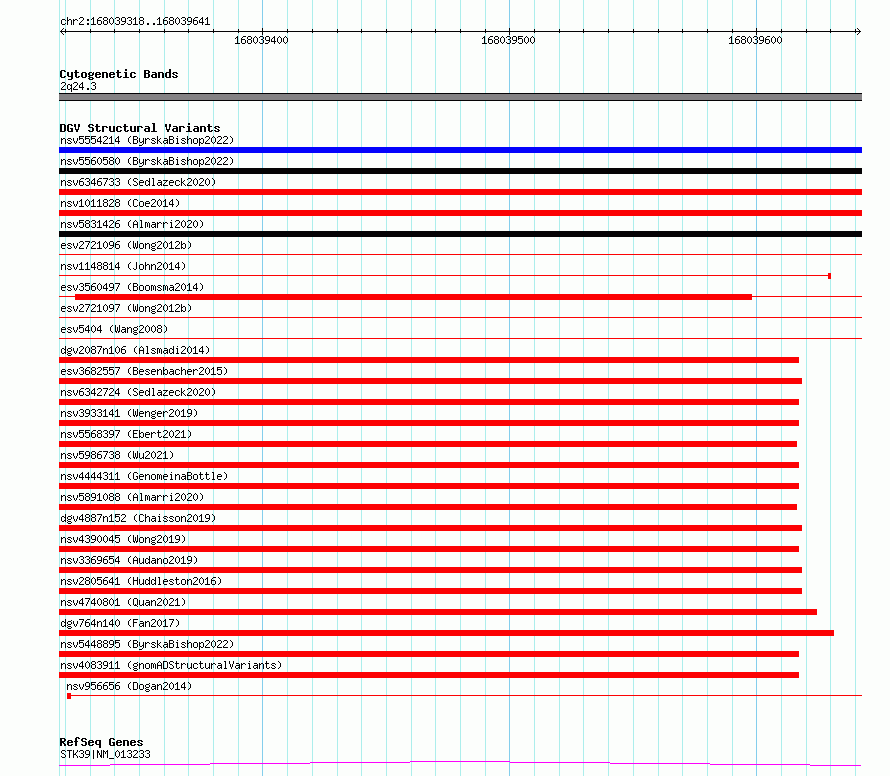
Task: Open nsv5891088 (Almarri2020) label
Action: click(x=132, y=497)
